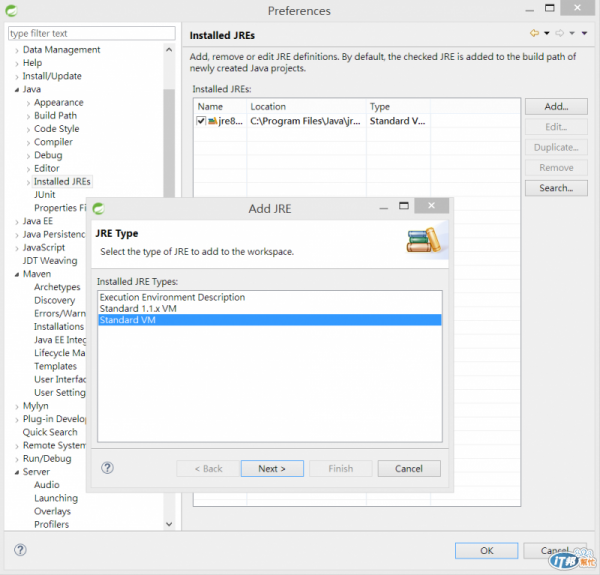Screen dimensions: 600x575
Task: Expand the Build Path node
Action: [x=28, y=116]
